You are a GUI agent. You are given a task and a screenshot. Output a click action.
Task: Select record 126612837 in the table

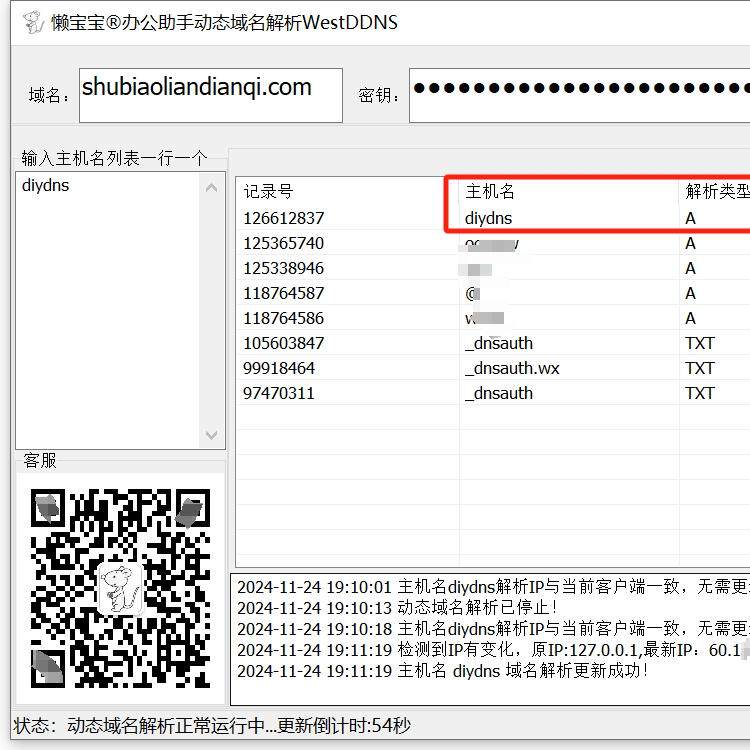click(x=284, y=219)
